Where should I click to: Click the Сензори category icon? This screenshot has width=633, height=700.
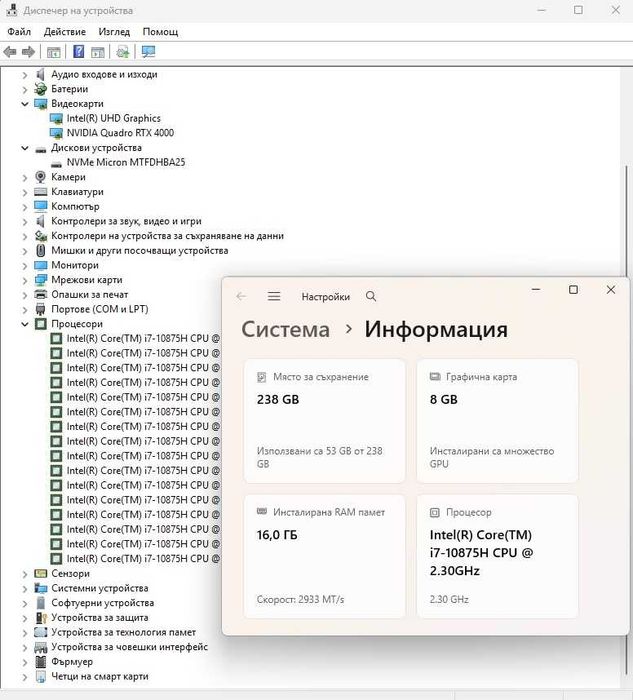click(x=41, y=574)
